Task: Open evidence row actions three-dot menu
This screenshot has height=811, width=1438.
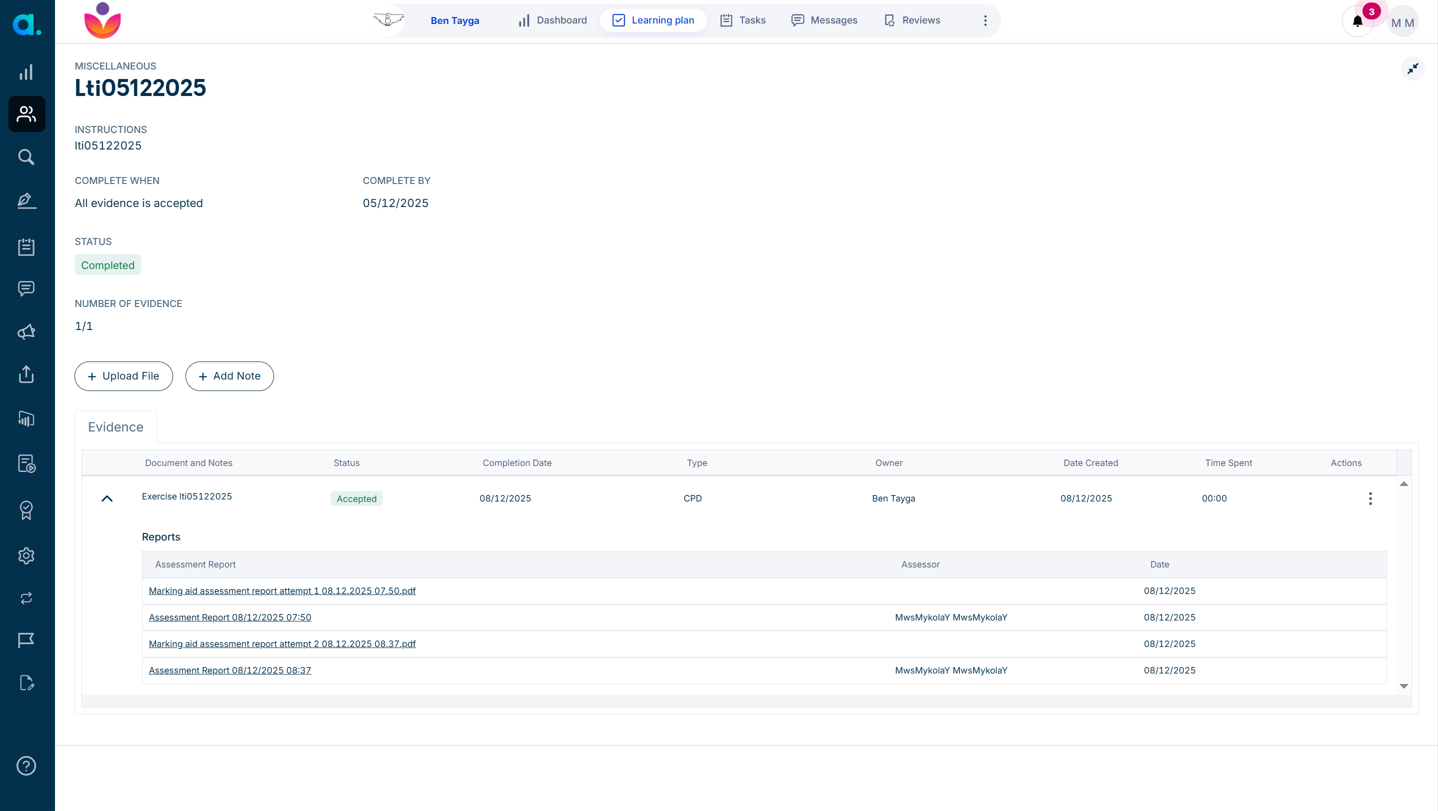Action: [1370, 498]
